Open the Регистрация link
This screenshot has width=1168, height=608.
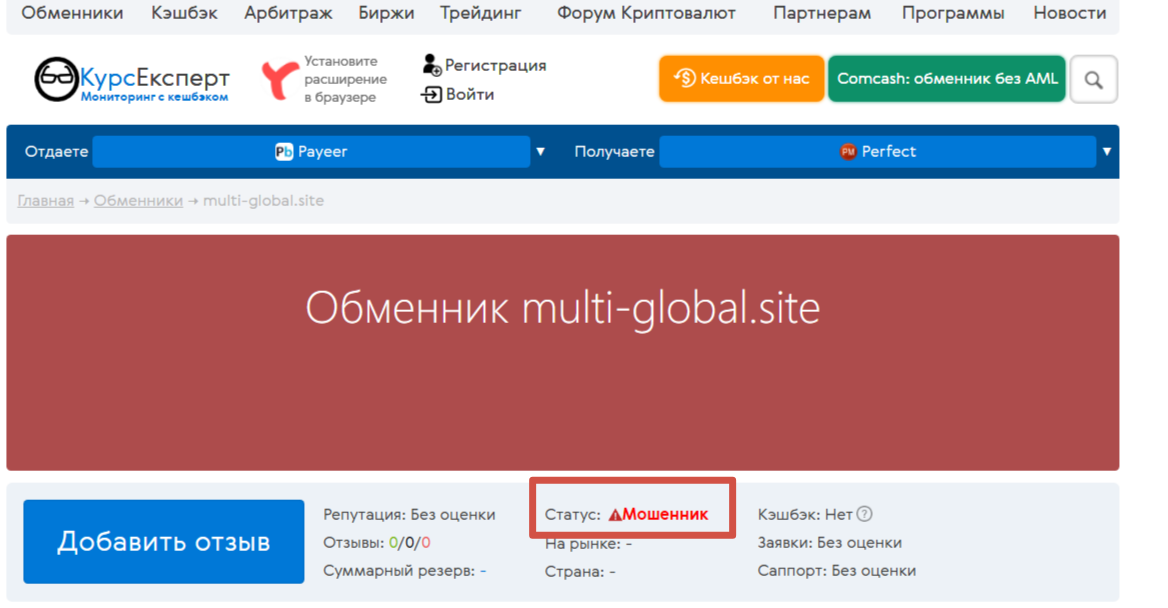[495, 66]
